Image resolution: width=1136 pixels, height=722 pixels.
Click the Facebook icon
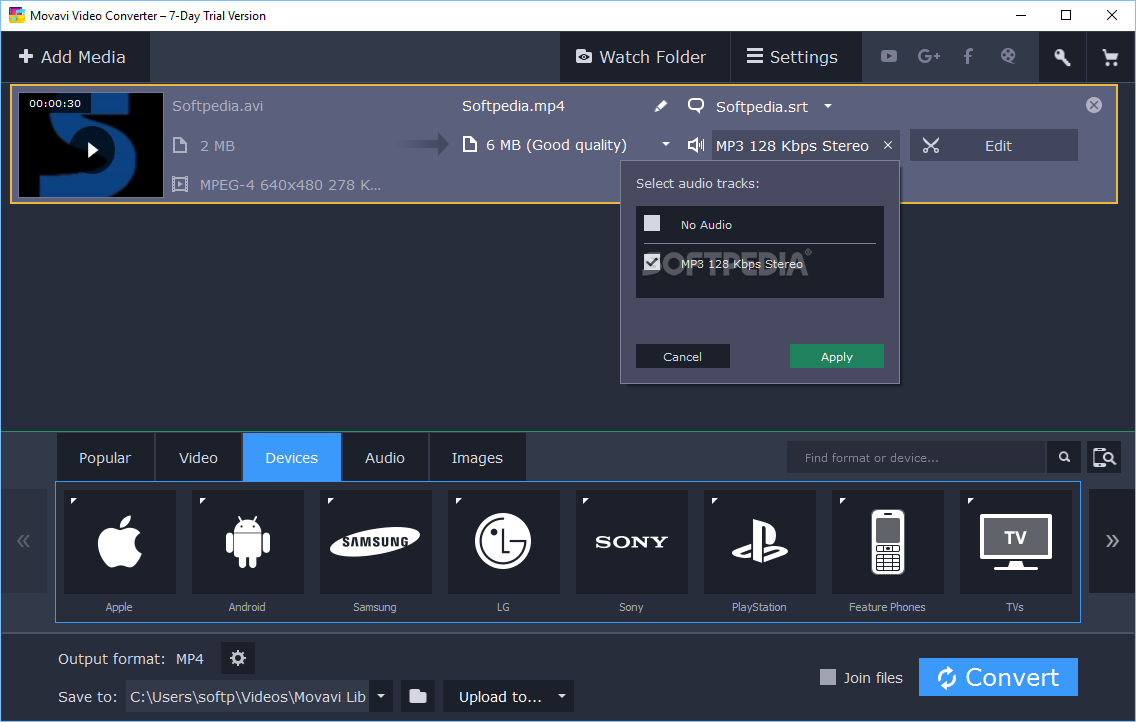pyautogui.click(x=968, y=56)
